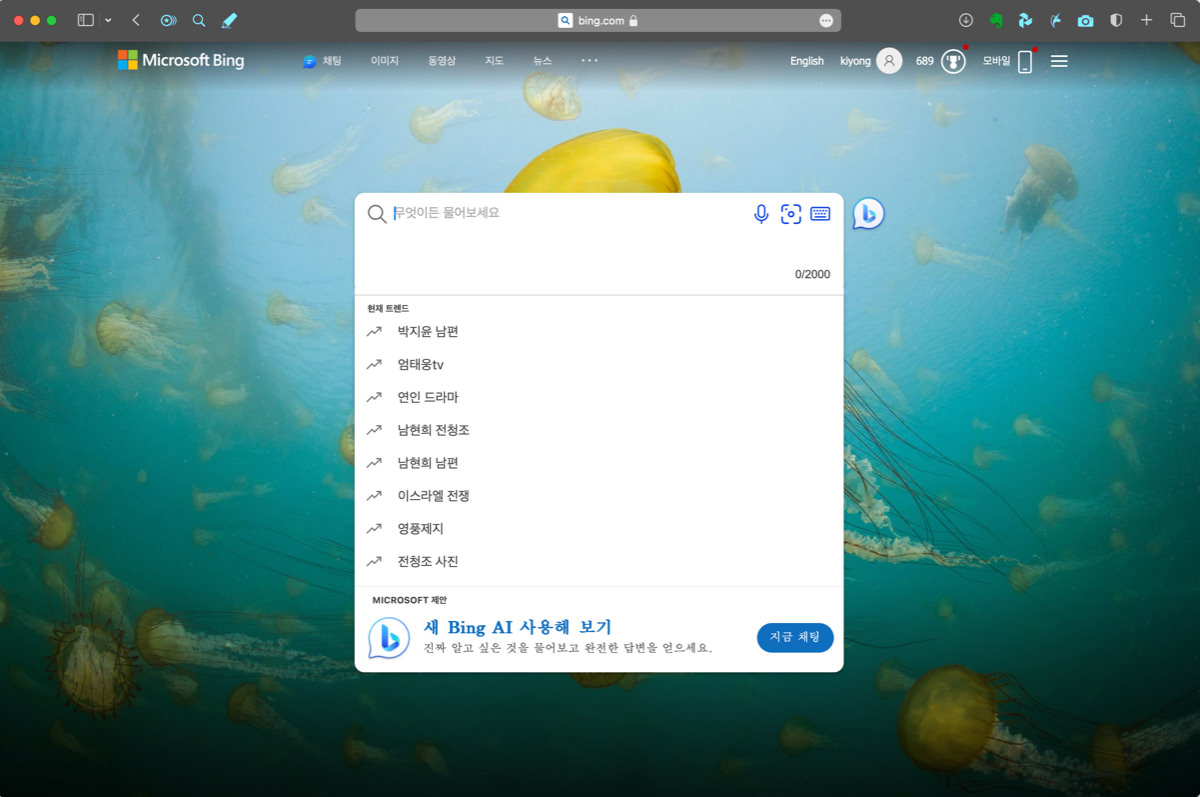This screenshot has width=1200, height=797.
Task: Switch language to English
Action: point(806,61)
